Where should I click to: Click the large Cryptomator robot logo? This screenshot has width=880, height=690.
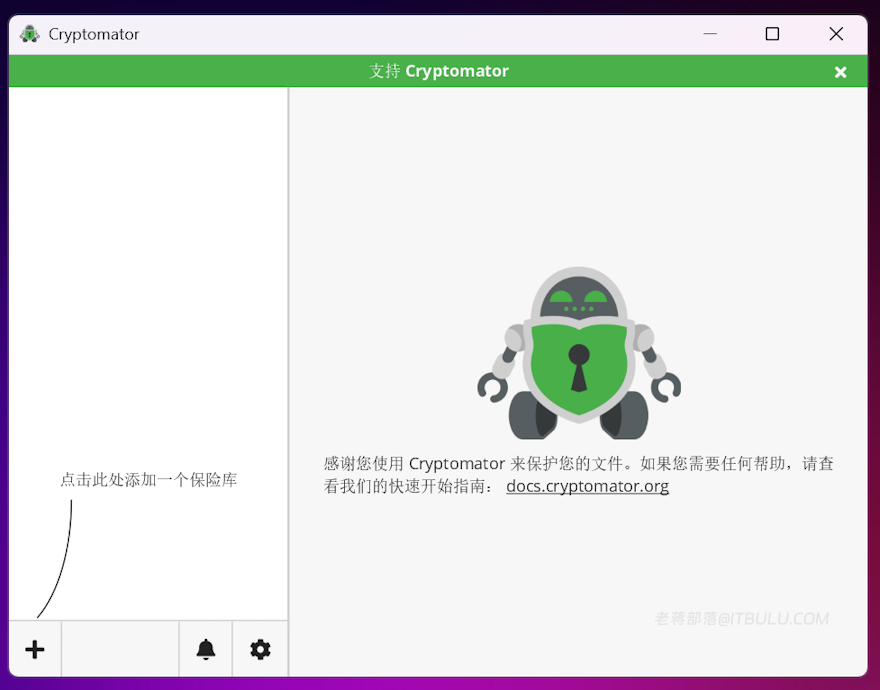[x=579, y=353]
